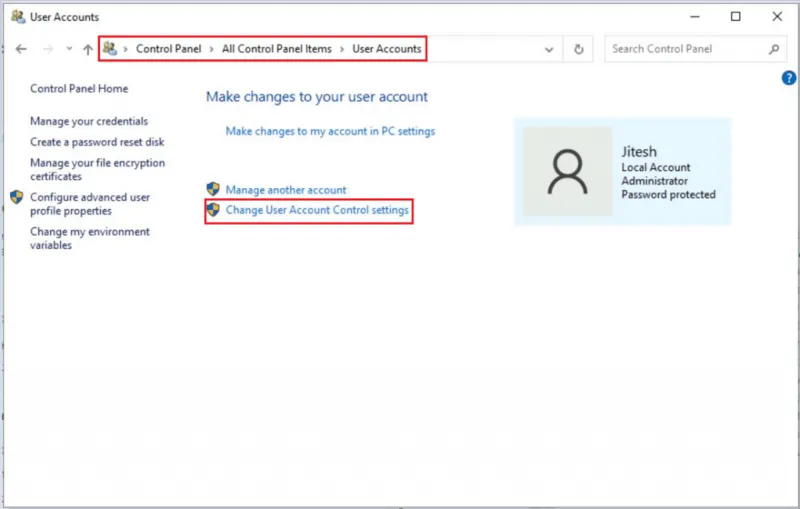Expand chevron after Control Panel breadcrumb
Viewport: 800px width, 509px height.
[215, 49]
